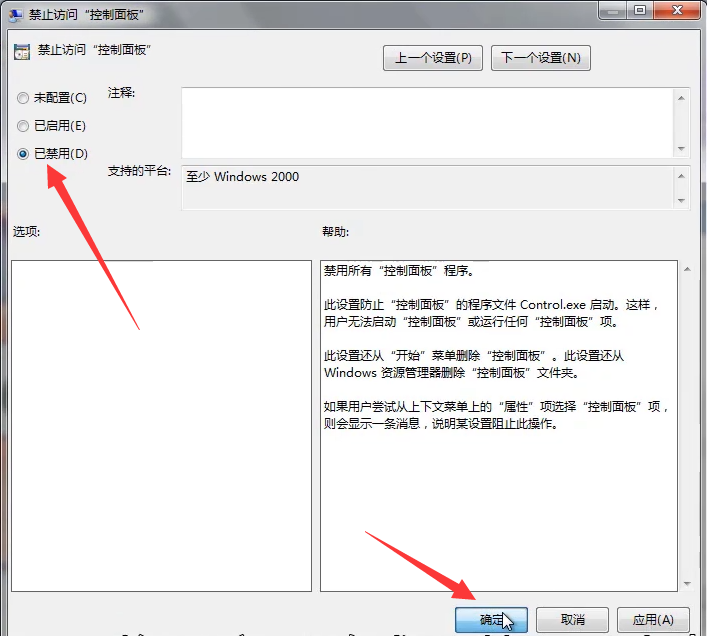Click the 帮助 panel scroll up arrow

point(685,269)
